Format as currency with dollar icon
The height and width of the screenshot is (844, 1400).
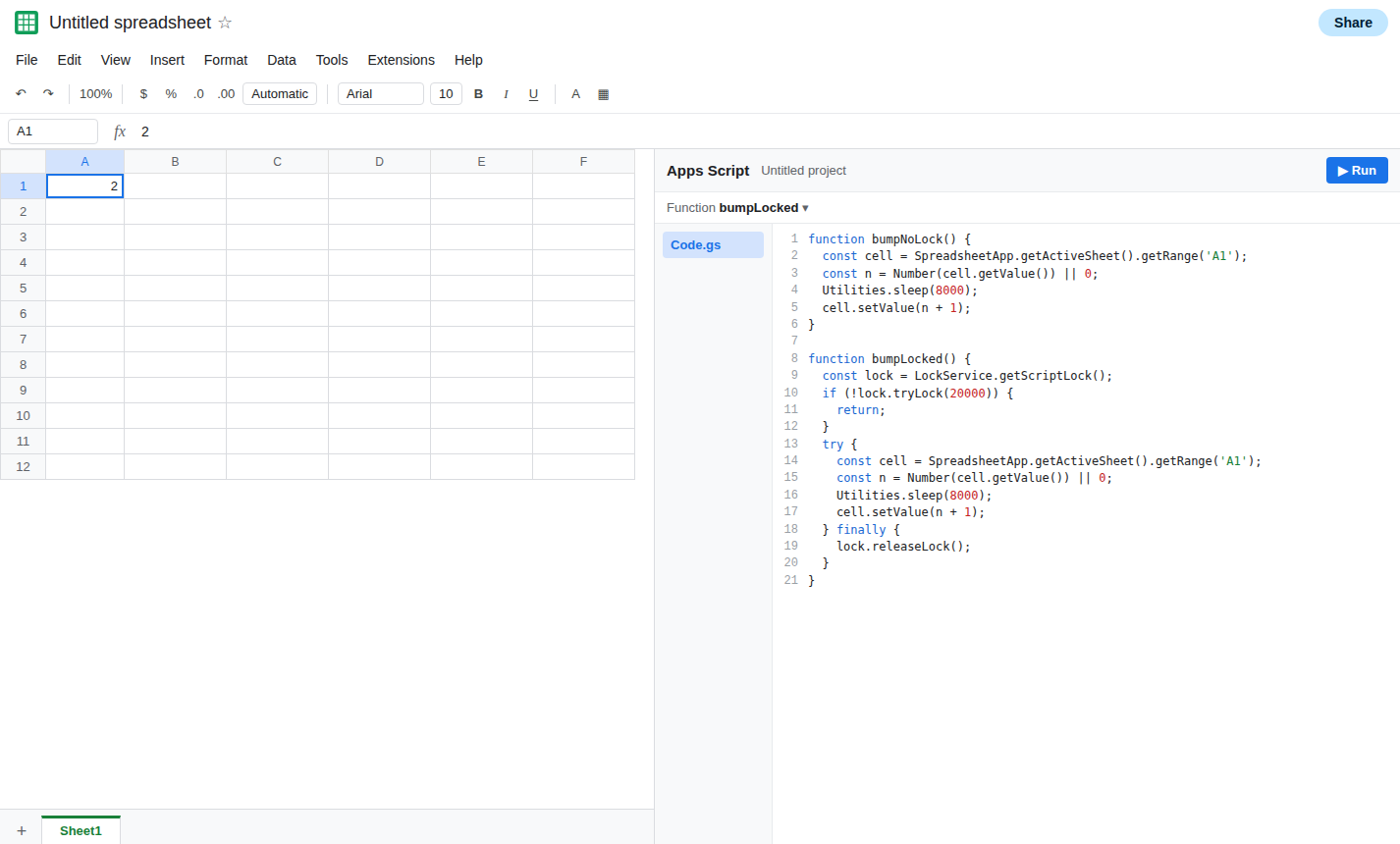point(143,94)
